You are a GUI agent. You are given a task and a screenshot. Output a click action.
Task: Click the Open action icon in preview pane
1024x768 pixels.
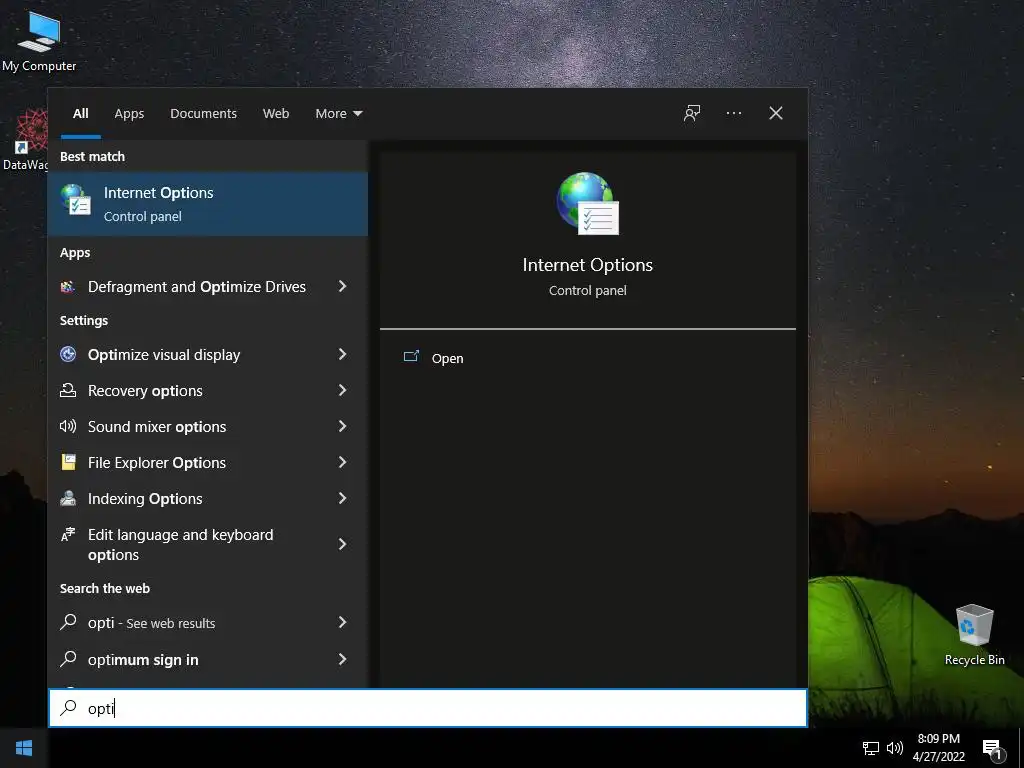click(x=411, y=357)
